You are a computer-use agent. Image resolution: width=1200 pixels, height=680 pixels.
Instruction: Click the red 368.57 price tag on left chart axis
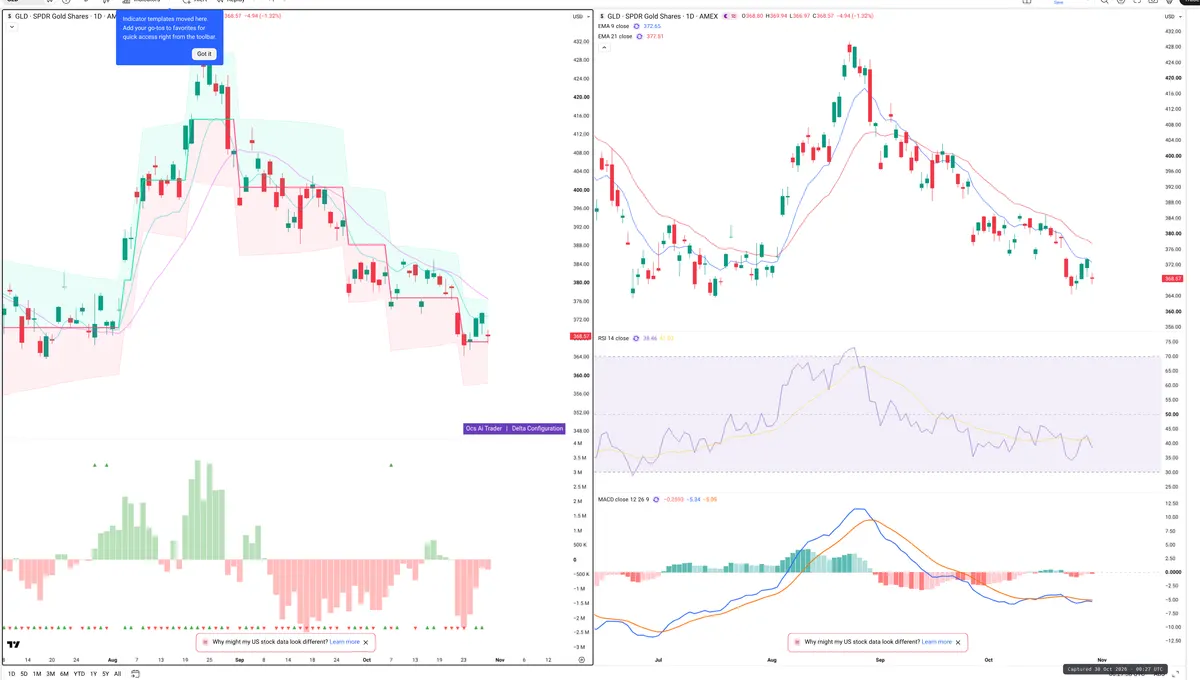pos(580,336)
